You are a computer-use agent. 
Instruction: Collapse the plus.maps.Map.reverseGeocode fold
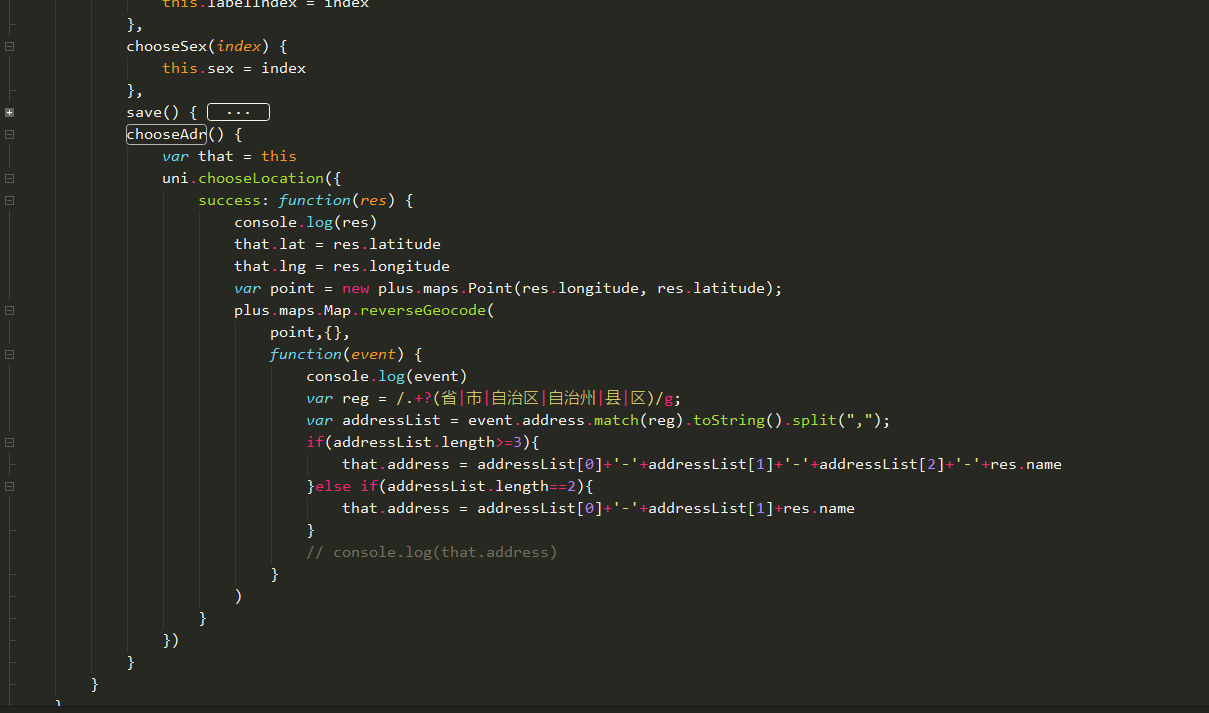coord(9,310)
